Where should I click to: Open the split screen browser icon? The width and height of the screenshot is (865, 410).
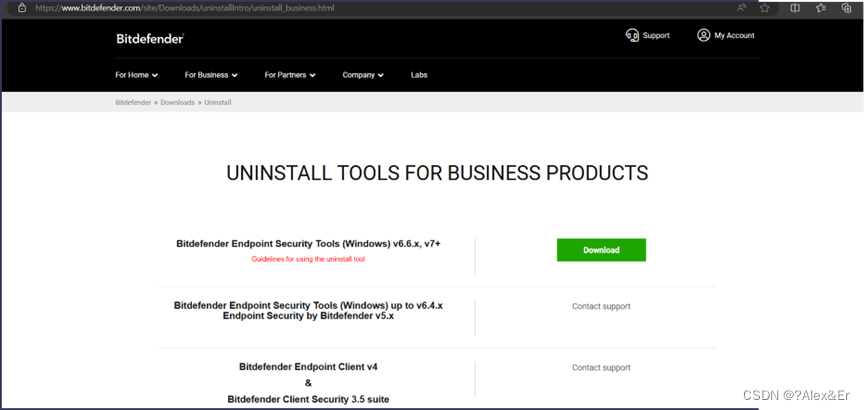795,8
